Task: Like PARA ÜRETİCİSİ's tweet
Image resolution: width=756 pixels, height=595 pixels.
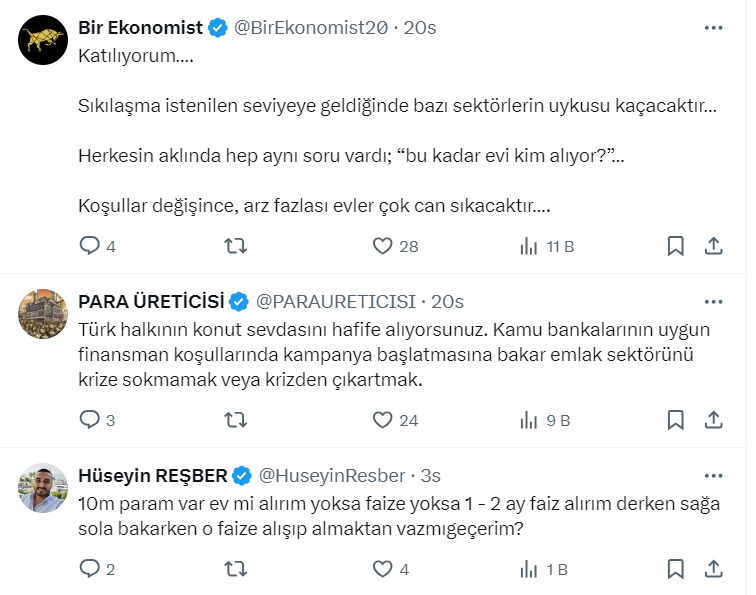Action: click(x=381, y=420)
